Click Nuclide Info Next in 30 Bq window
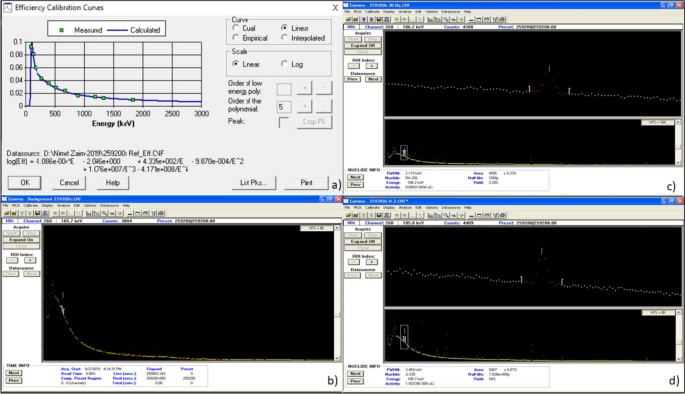This screenshot has height=394, width=685. tap(355, 177)
